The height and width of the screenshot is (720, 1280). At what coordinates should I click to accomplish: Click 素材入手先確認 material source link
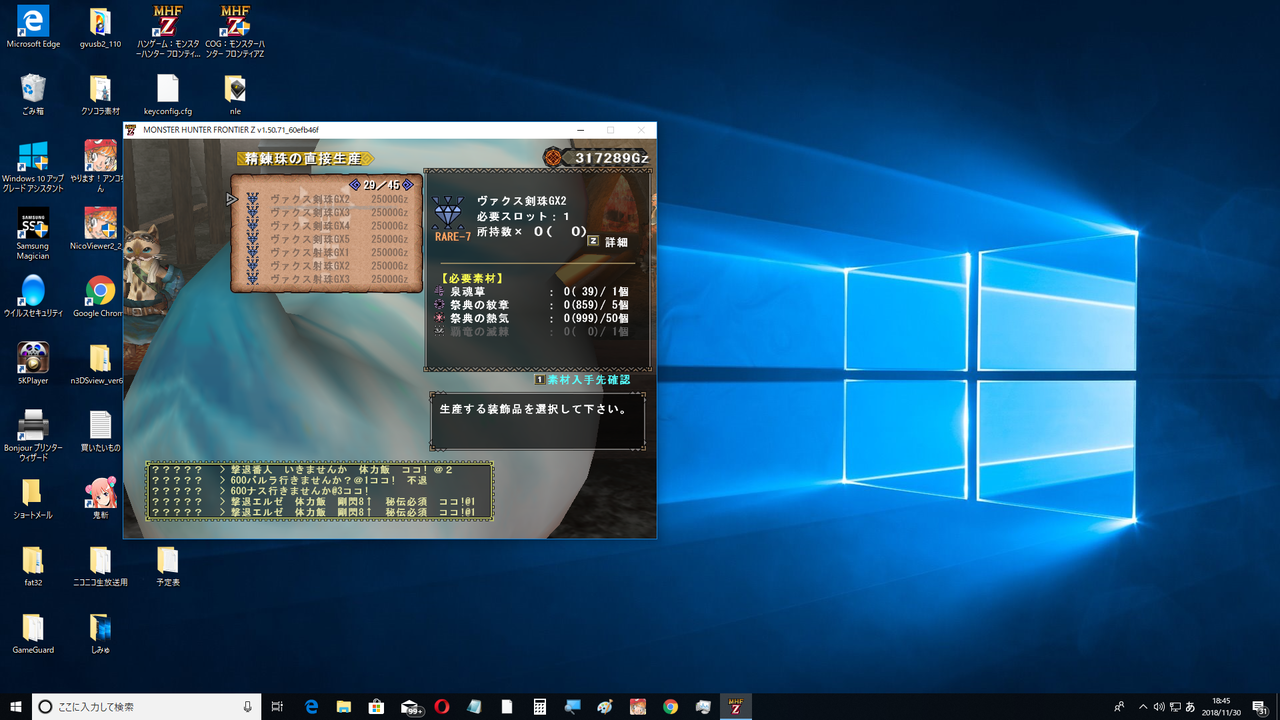pos(582,380)
